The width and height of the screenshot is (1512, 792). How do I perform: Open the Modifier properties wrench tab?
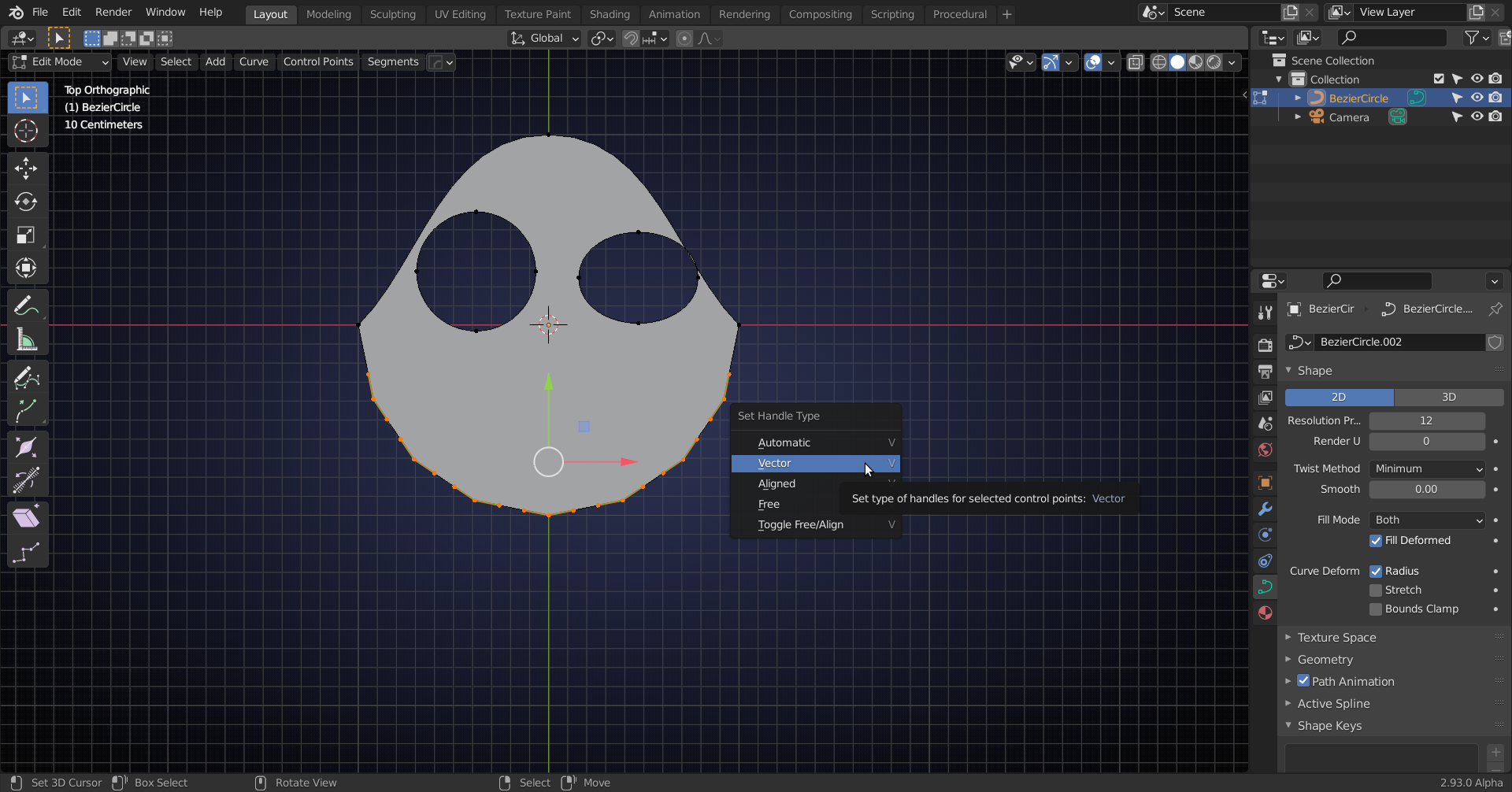pyautogui.click(x=1265, y=509)
